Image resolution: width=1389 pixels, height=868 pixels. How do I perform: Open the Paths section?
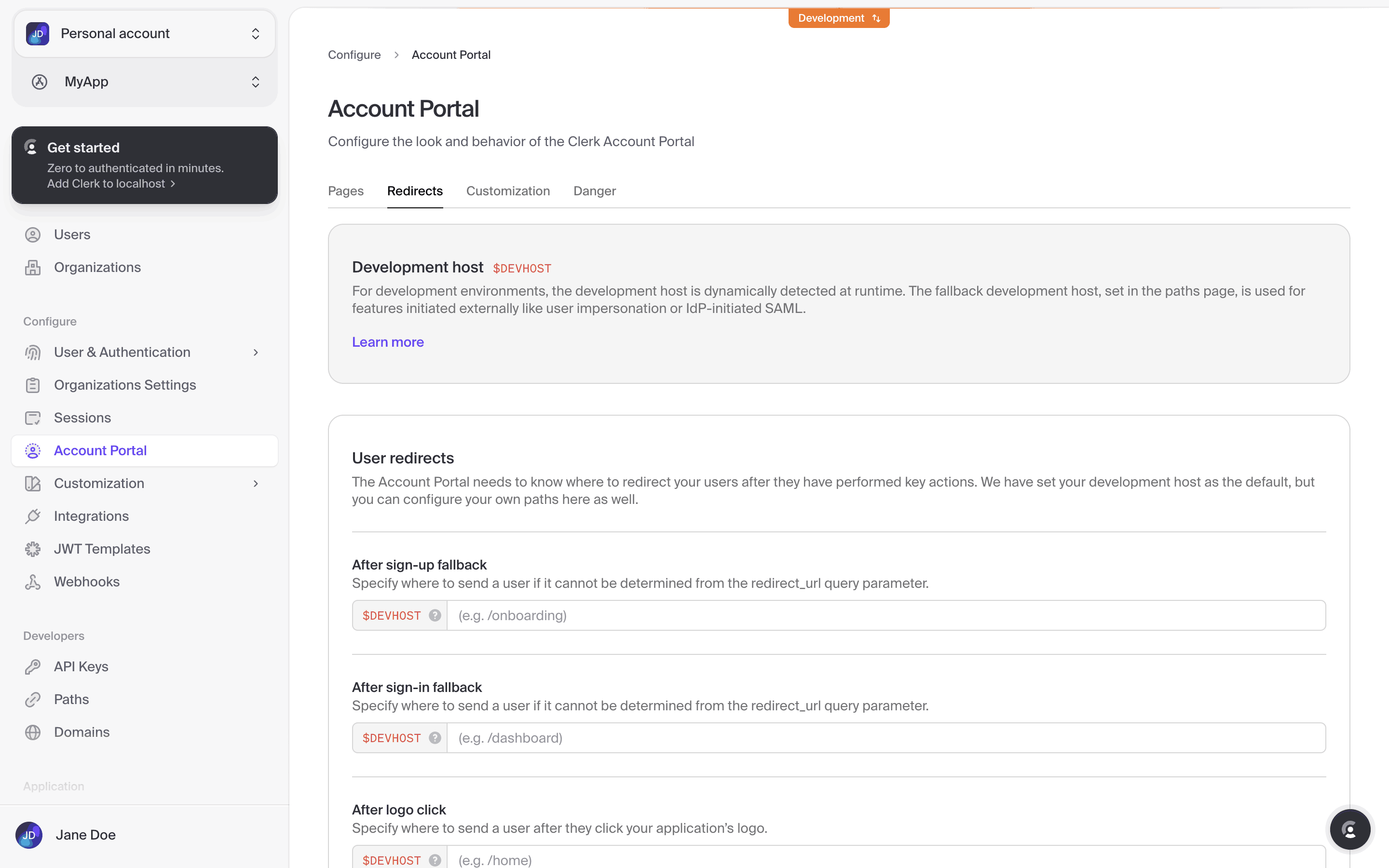(x=72, y=699)
